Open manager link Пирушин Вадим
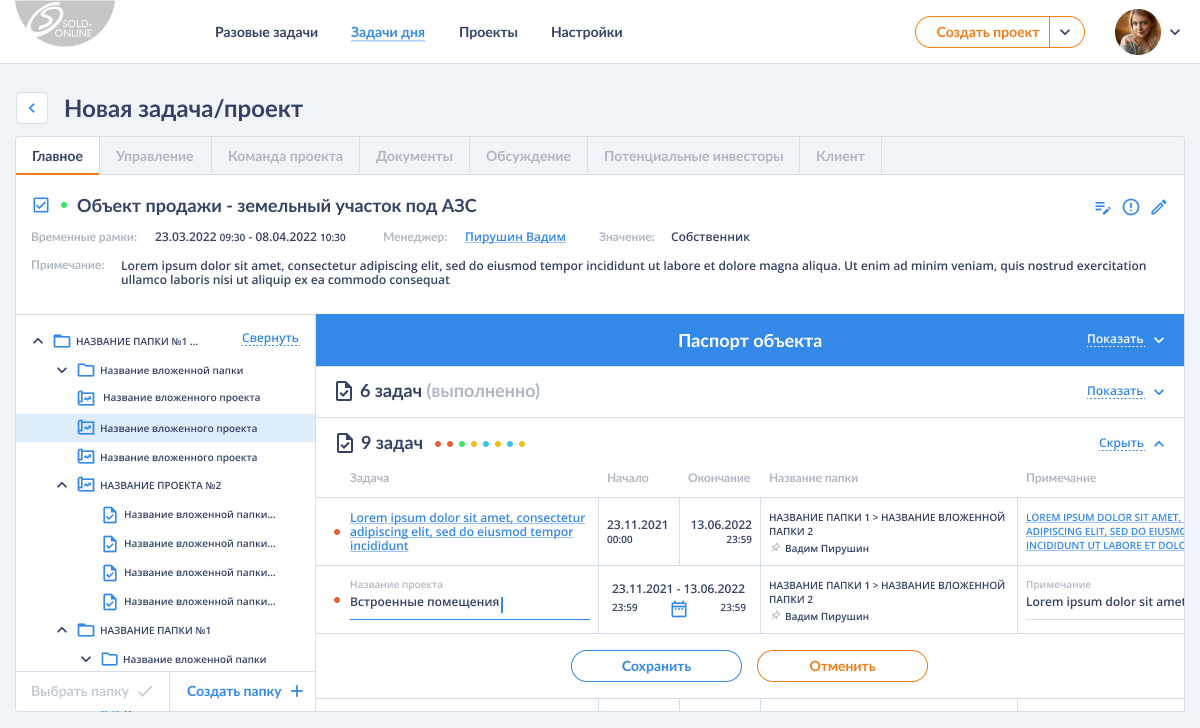This screenshot has width=1200, height=728. coord(515,237)
